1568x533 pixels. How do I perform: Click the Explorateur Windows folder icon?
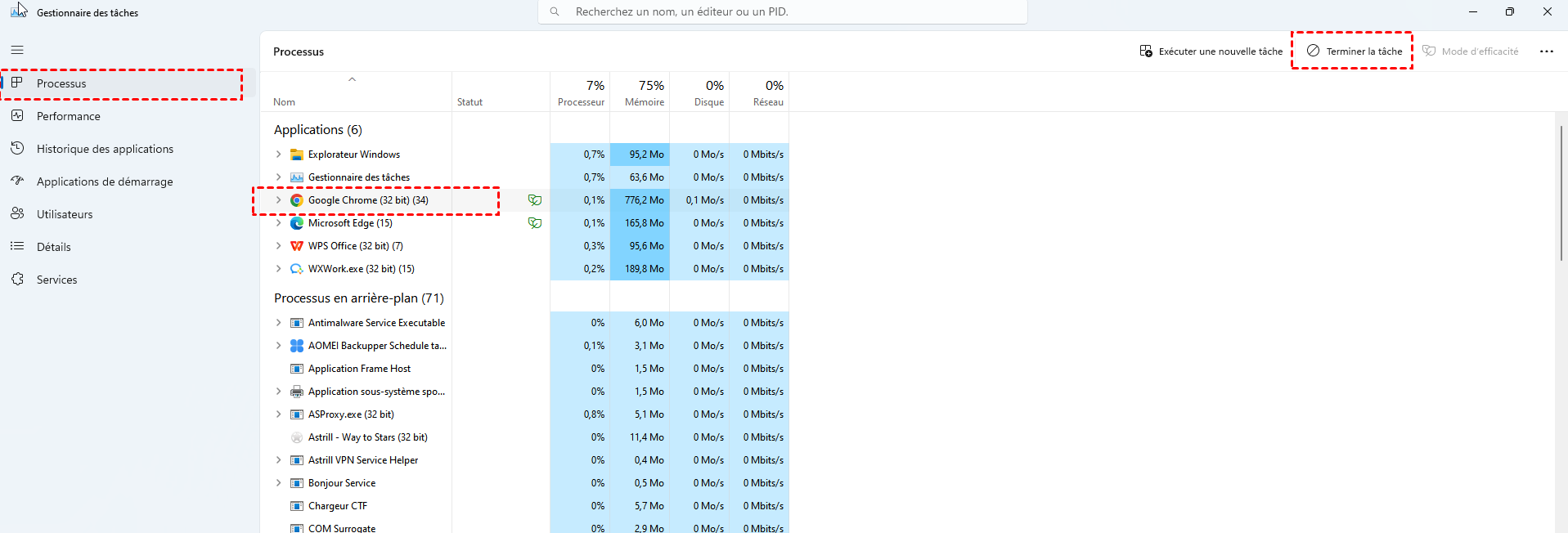297,155
